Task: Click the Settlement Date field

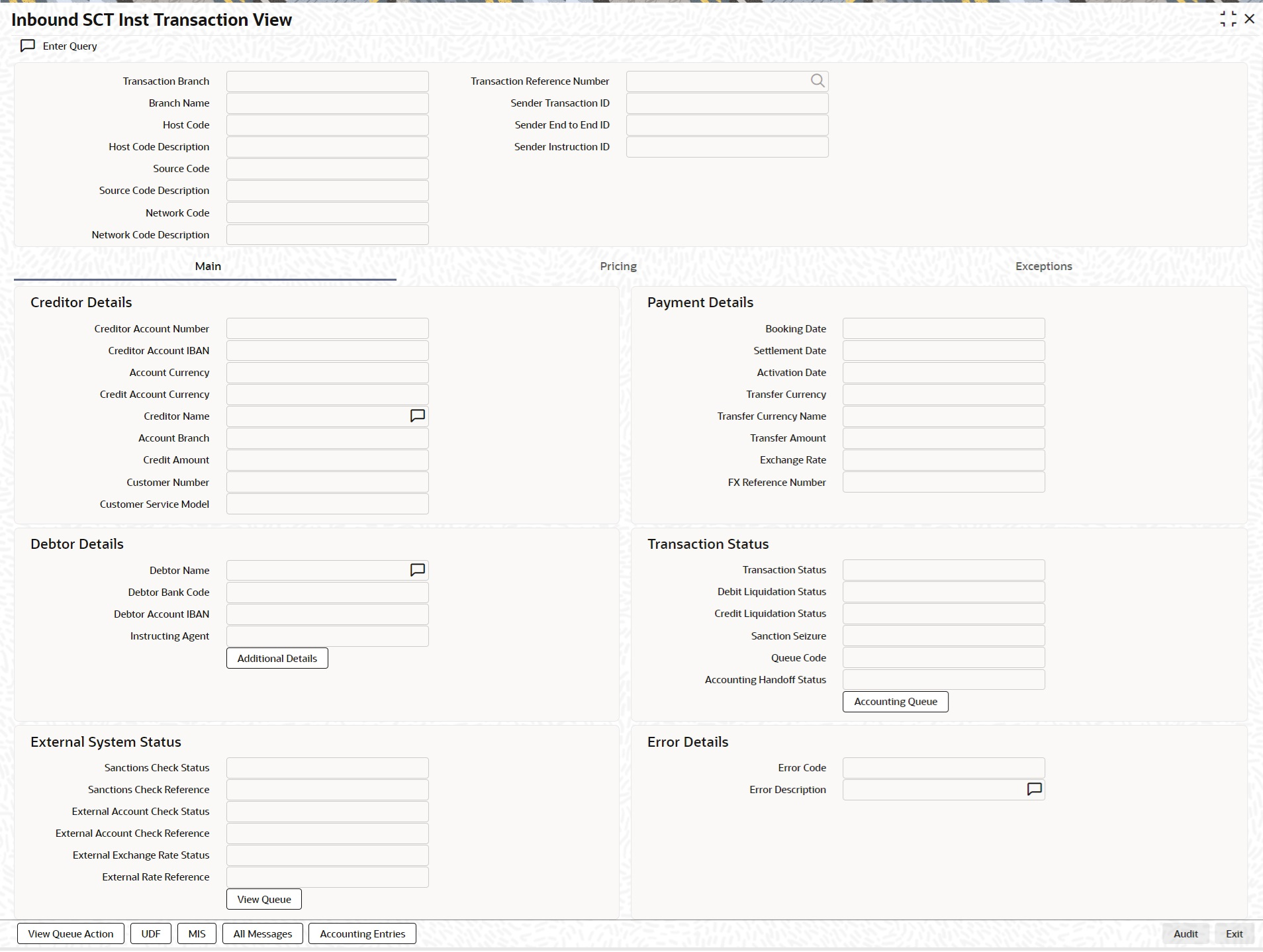Action: (x=944, y=350)
